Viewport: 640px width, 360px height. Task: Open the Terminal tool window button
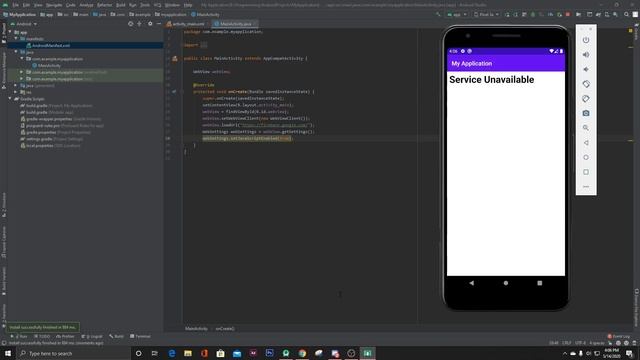tap(140, 336)
